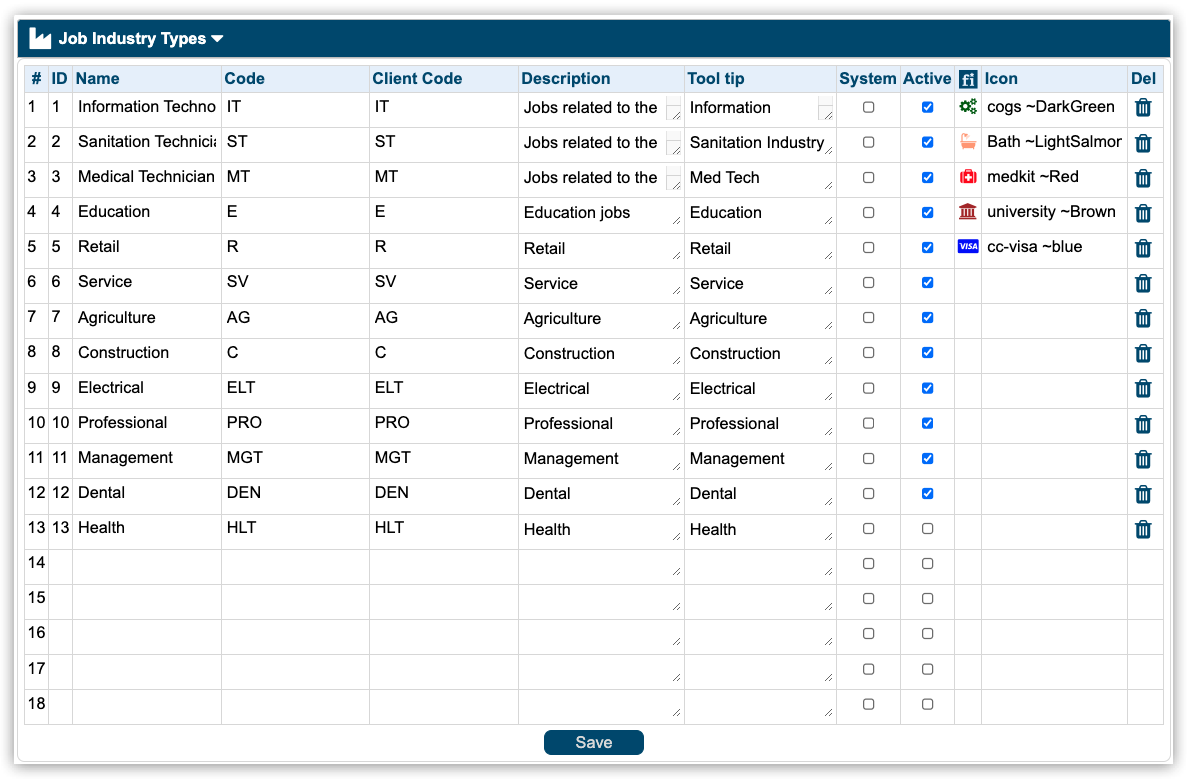The height and width of the screenshot is (783, 1187).
Task: Click trash icon for Retail row
Action: tap(1143, 248)
